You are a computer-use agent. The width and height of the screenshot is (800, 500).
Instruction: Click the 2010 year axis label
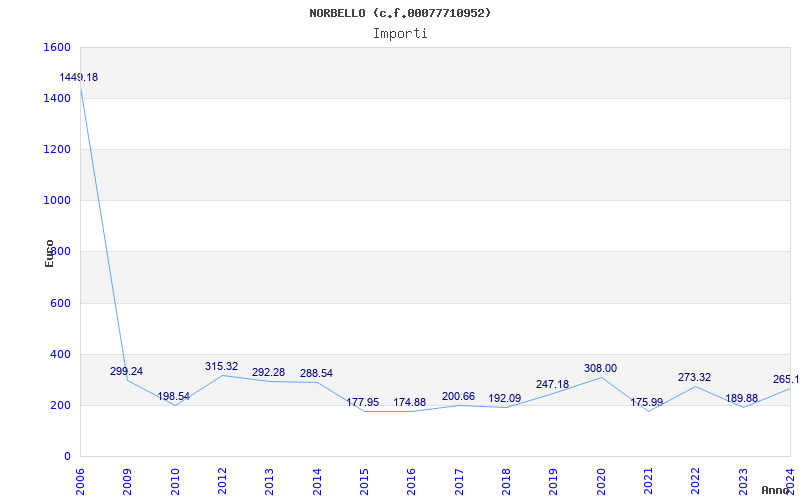tap(175, 482)
